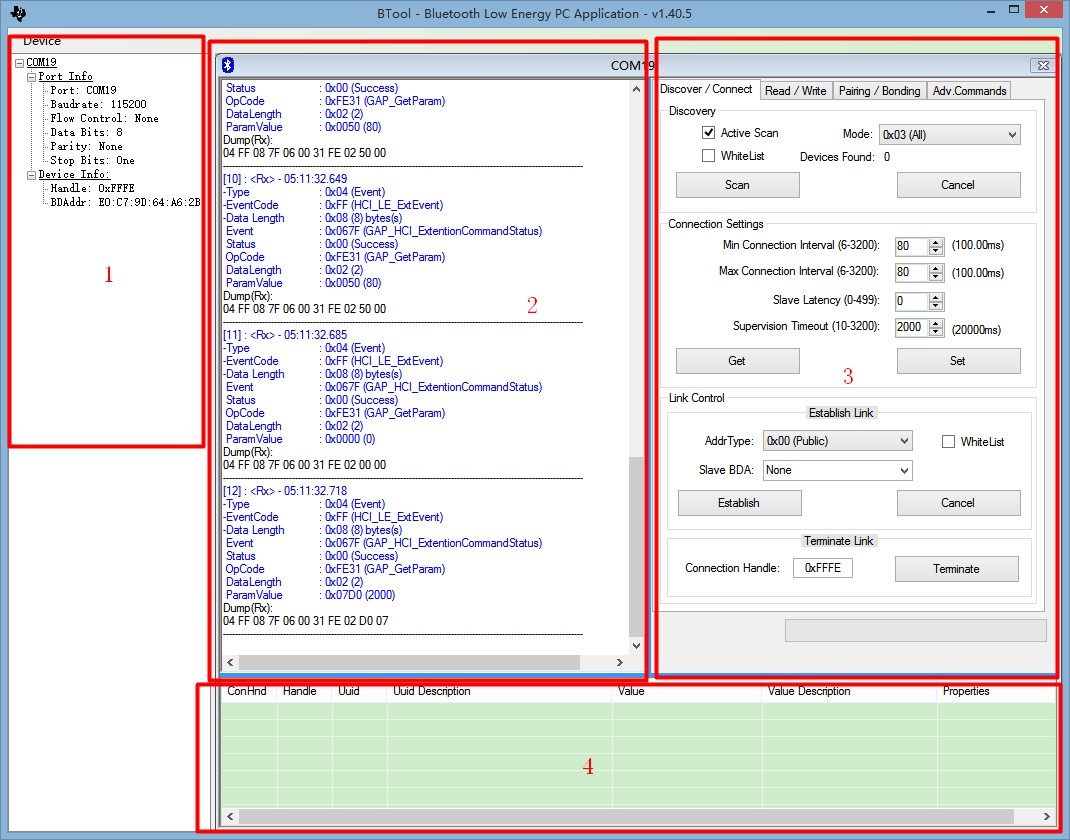The width and height of the screenshot is (1070, 840).
Task: Click the ConHnd column header
Action: (x=249, y=691)
